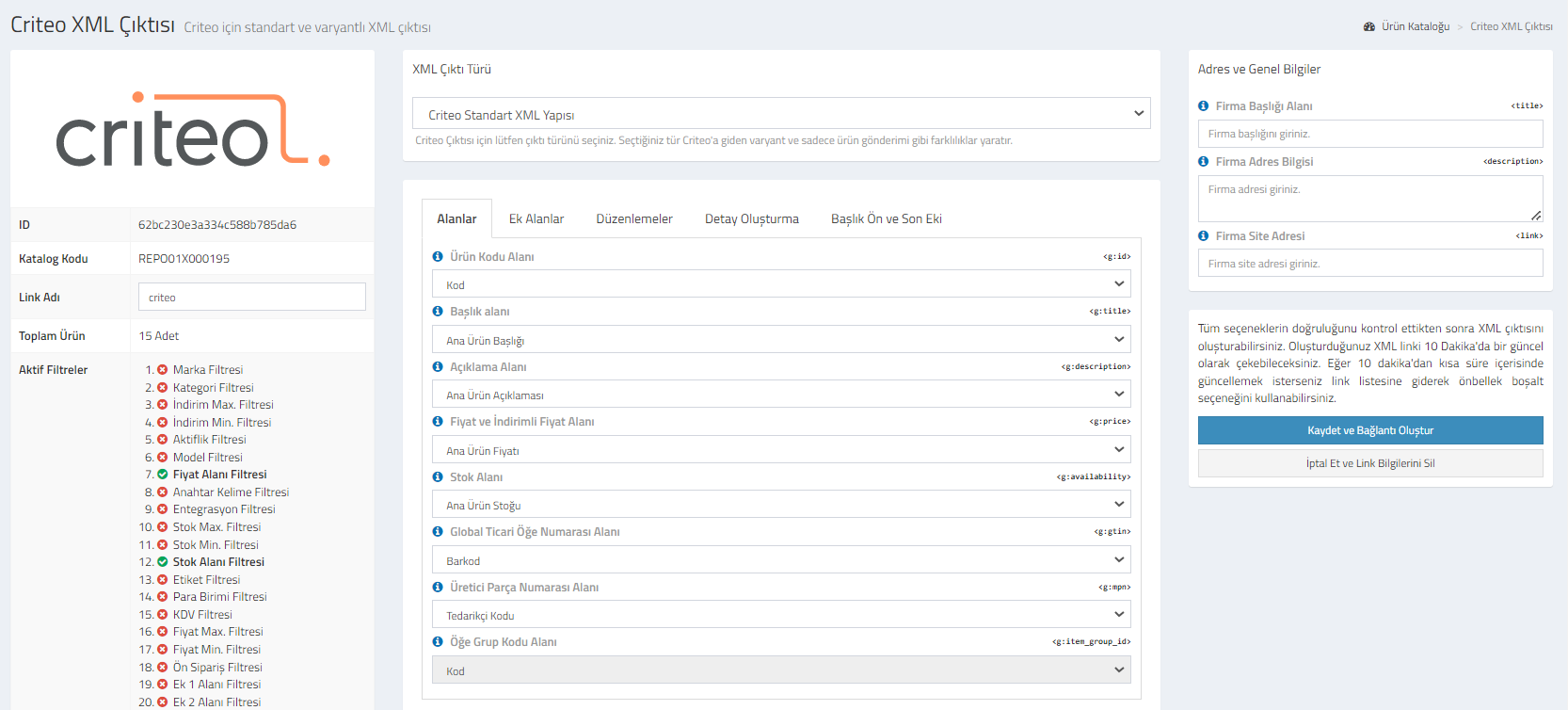Click red status icon of Etiket Filtresi

click(x=163, y=579)
